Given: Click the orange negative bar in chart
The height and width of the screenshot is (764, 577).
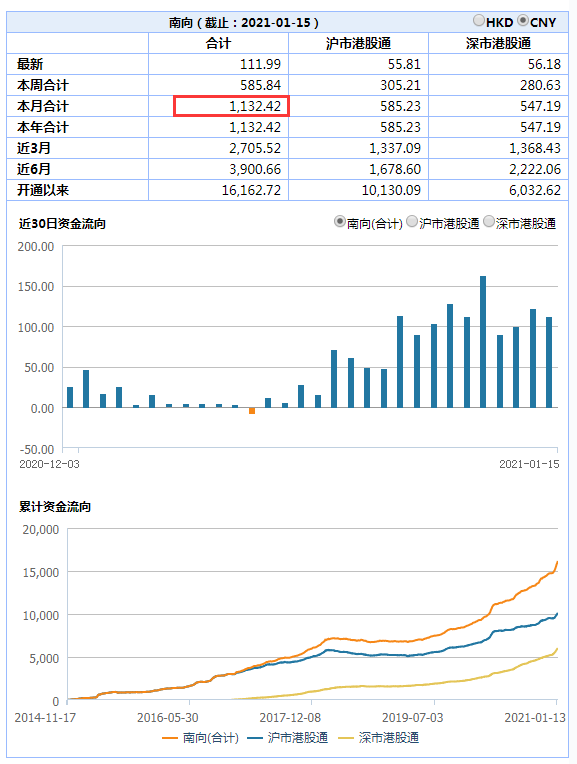Looking at the screenshot, I should tap(252, 411).
